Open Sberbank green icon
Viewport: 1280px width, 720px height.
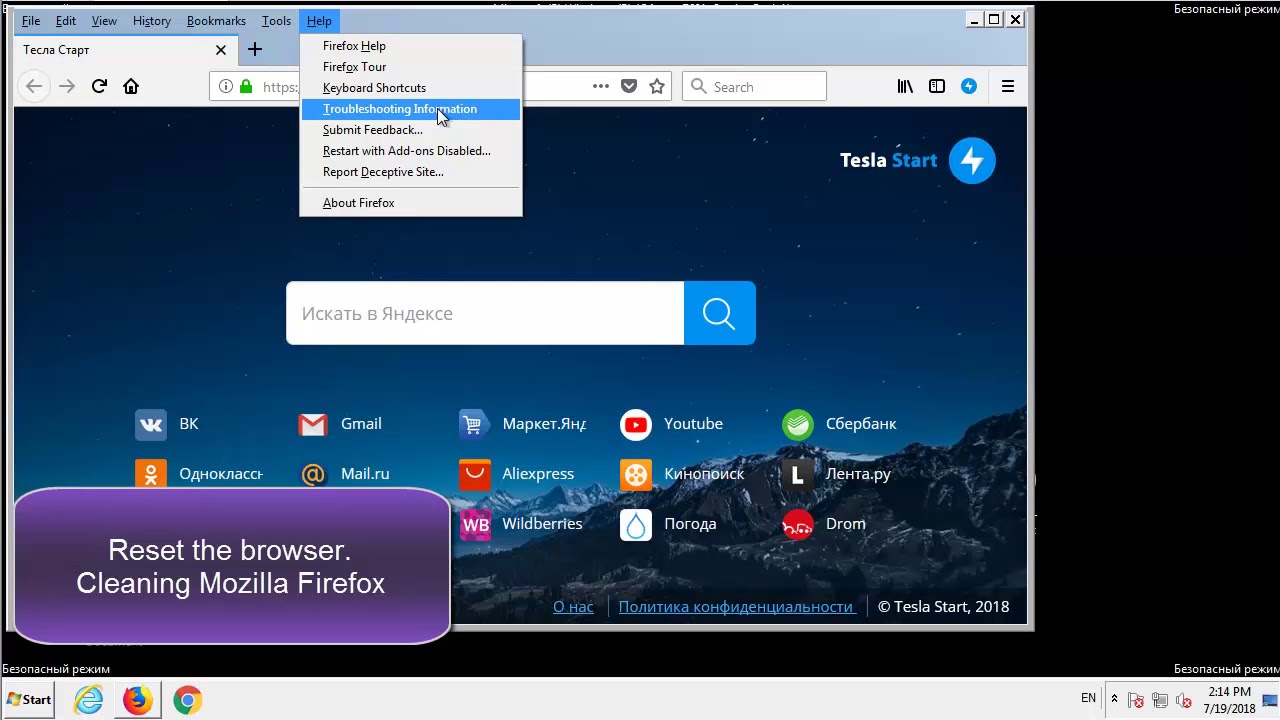(x=798, y=424)
